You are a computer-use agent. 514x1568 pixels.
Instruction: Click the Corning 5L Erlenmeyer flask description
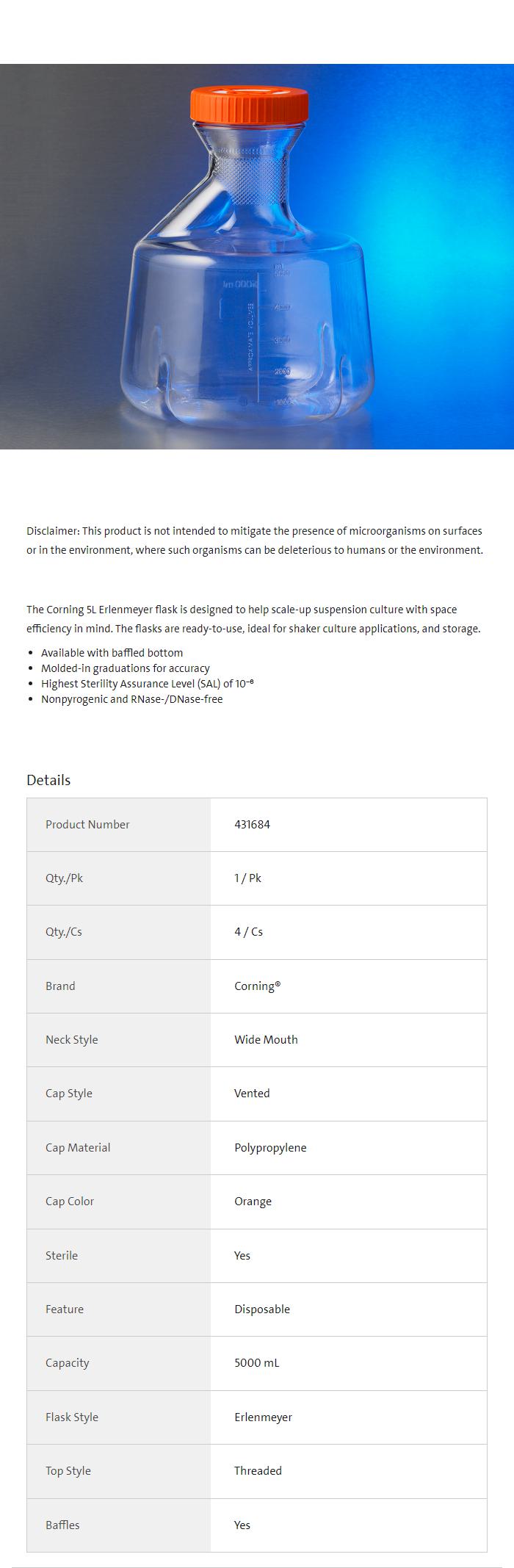tap(253, 619)
